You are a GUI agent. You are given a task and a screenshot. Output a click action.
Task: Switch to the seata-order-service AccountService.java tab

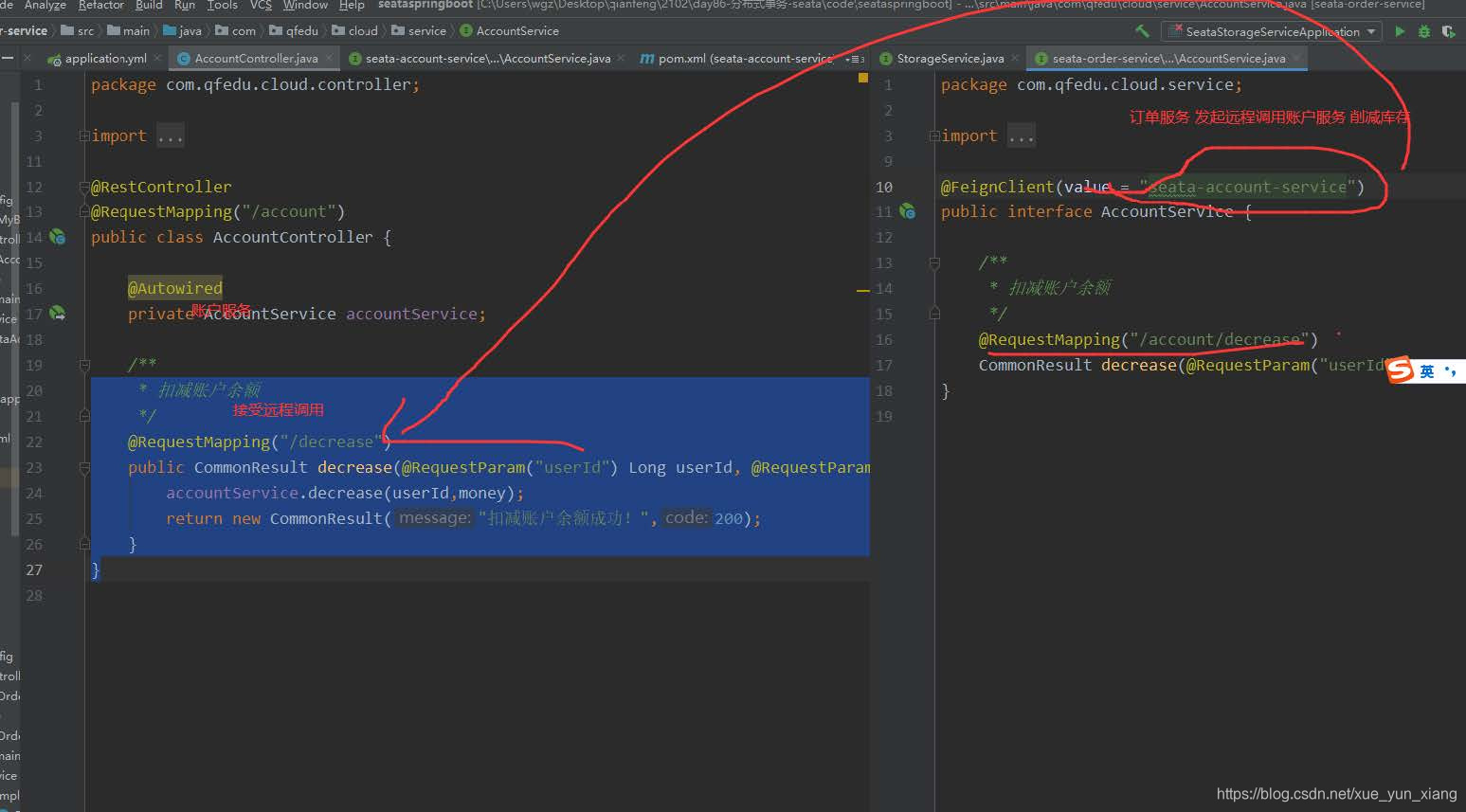point(1168,59)
